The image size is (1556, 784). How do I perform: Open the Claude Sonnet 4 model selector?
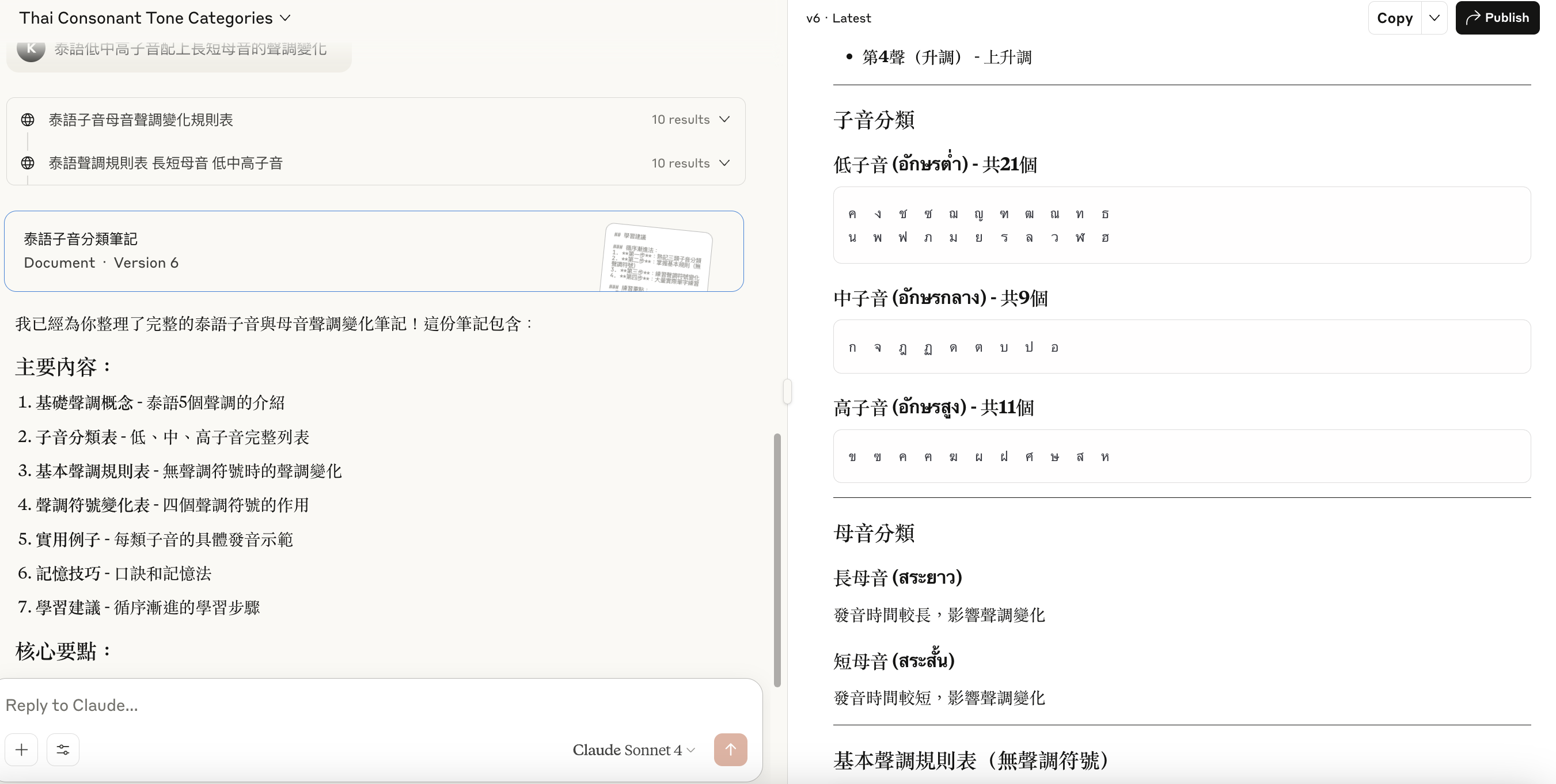(633, 749)
